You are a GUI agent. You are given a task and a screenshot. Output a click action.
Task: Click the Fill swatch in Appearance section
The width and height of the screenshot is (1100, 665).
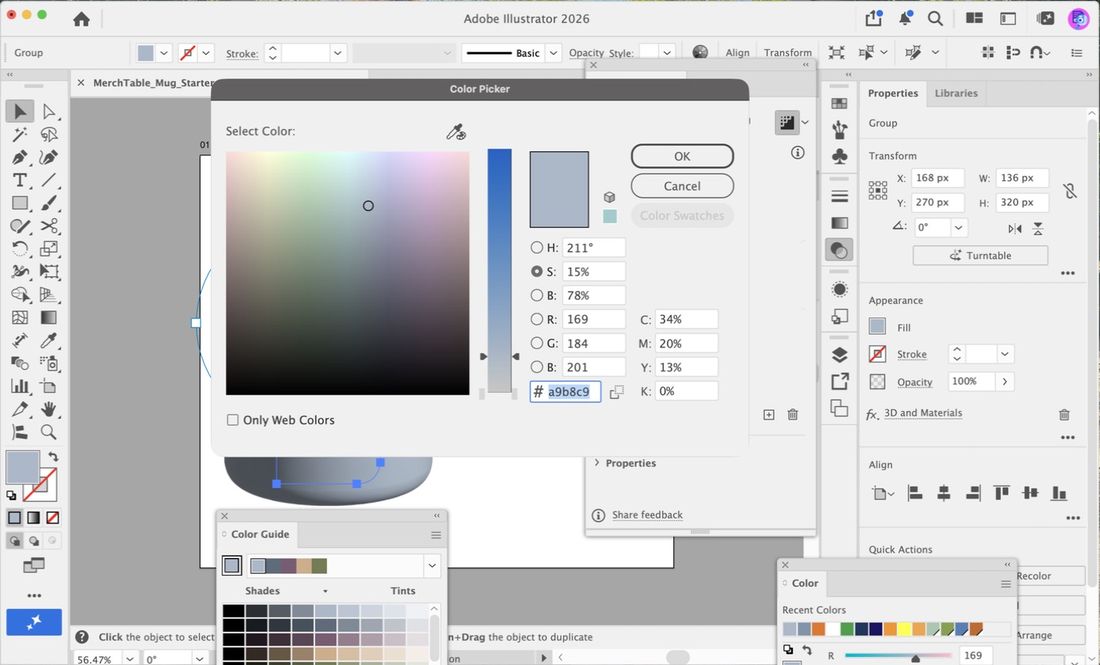(877, 327)
